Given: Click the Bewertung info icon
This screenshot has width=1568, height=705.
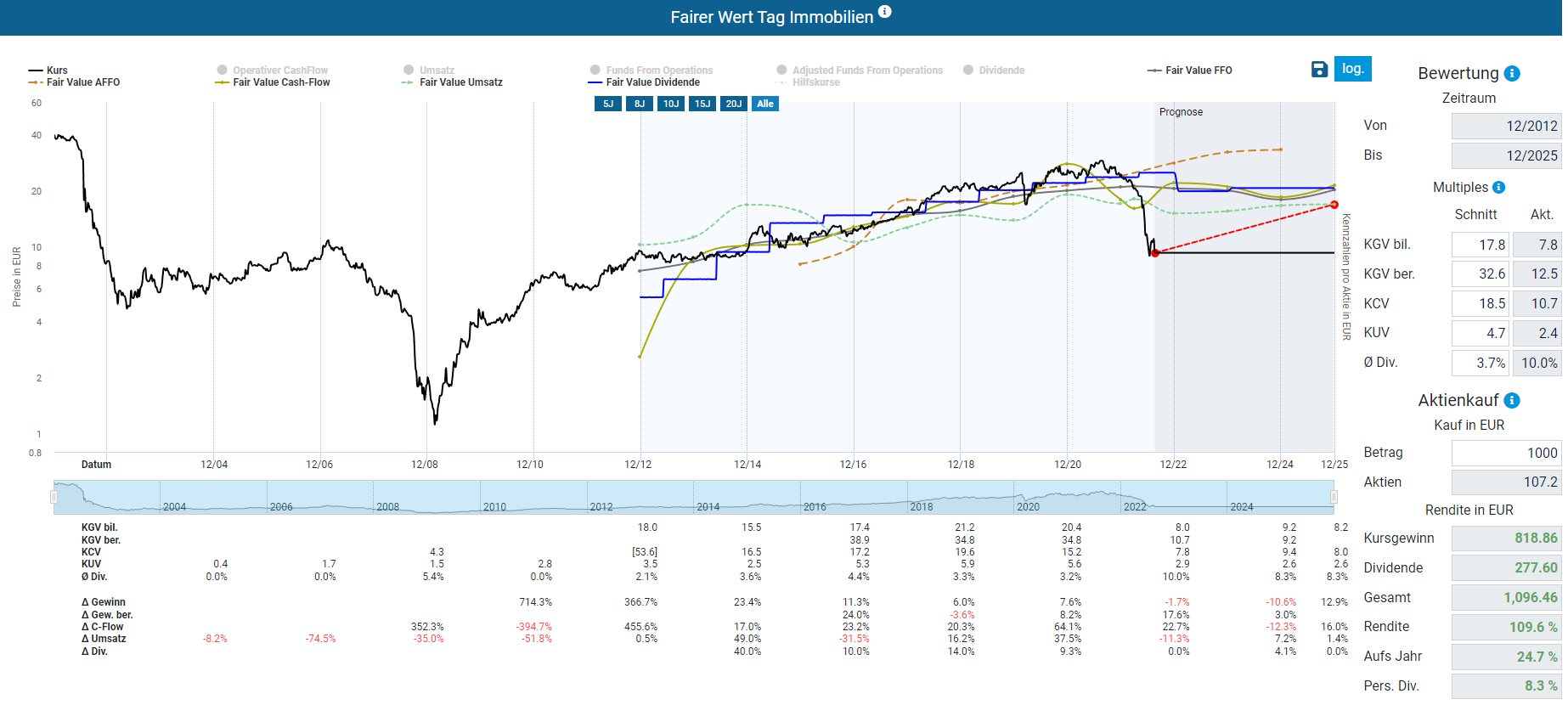Looking at the screenshot, I should pyautogui.click(x=1512, y=74).
